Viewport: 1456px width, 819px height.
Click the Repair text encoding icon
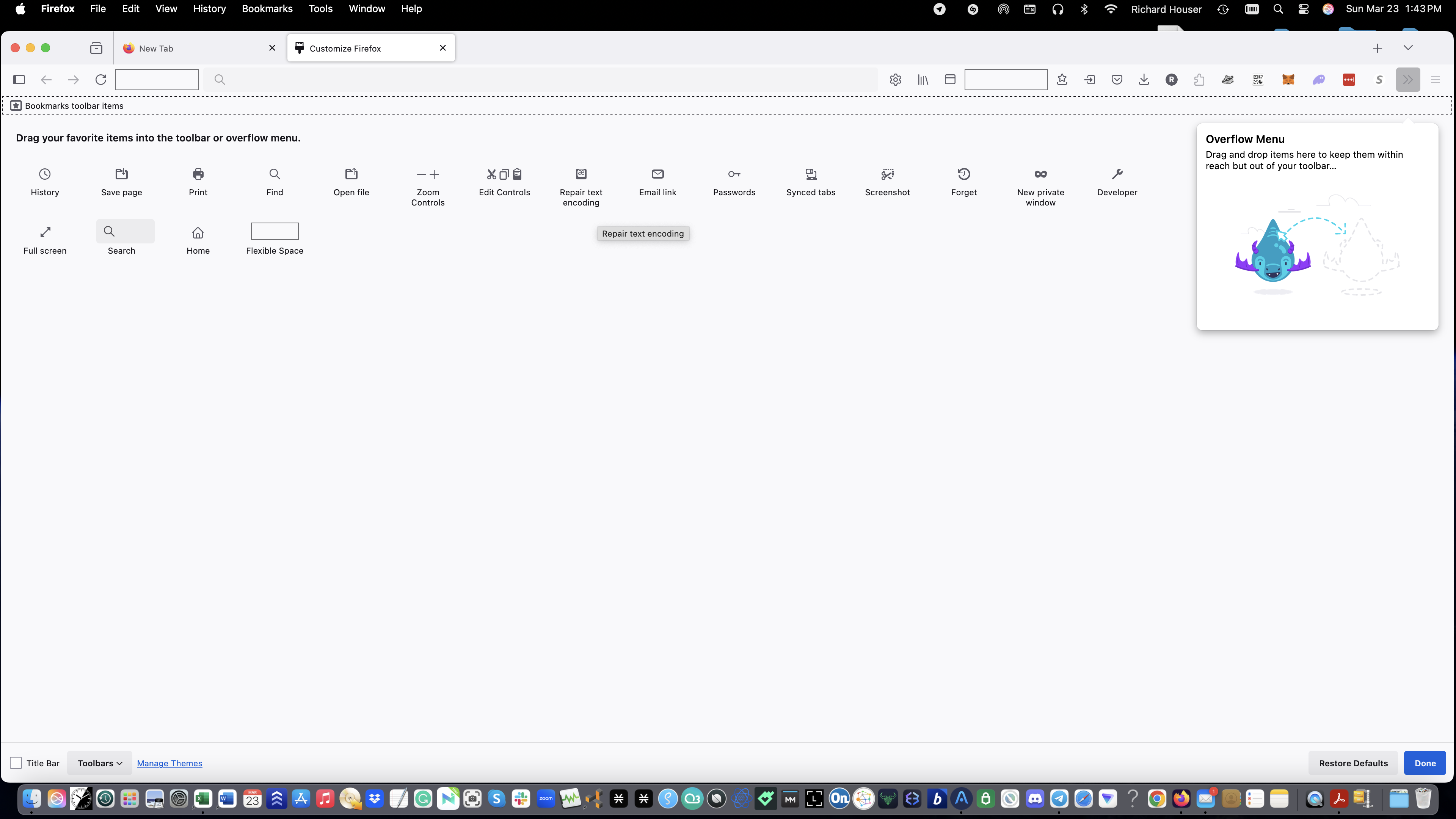pyautogui.click(x=581, y=174)
